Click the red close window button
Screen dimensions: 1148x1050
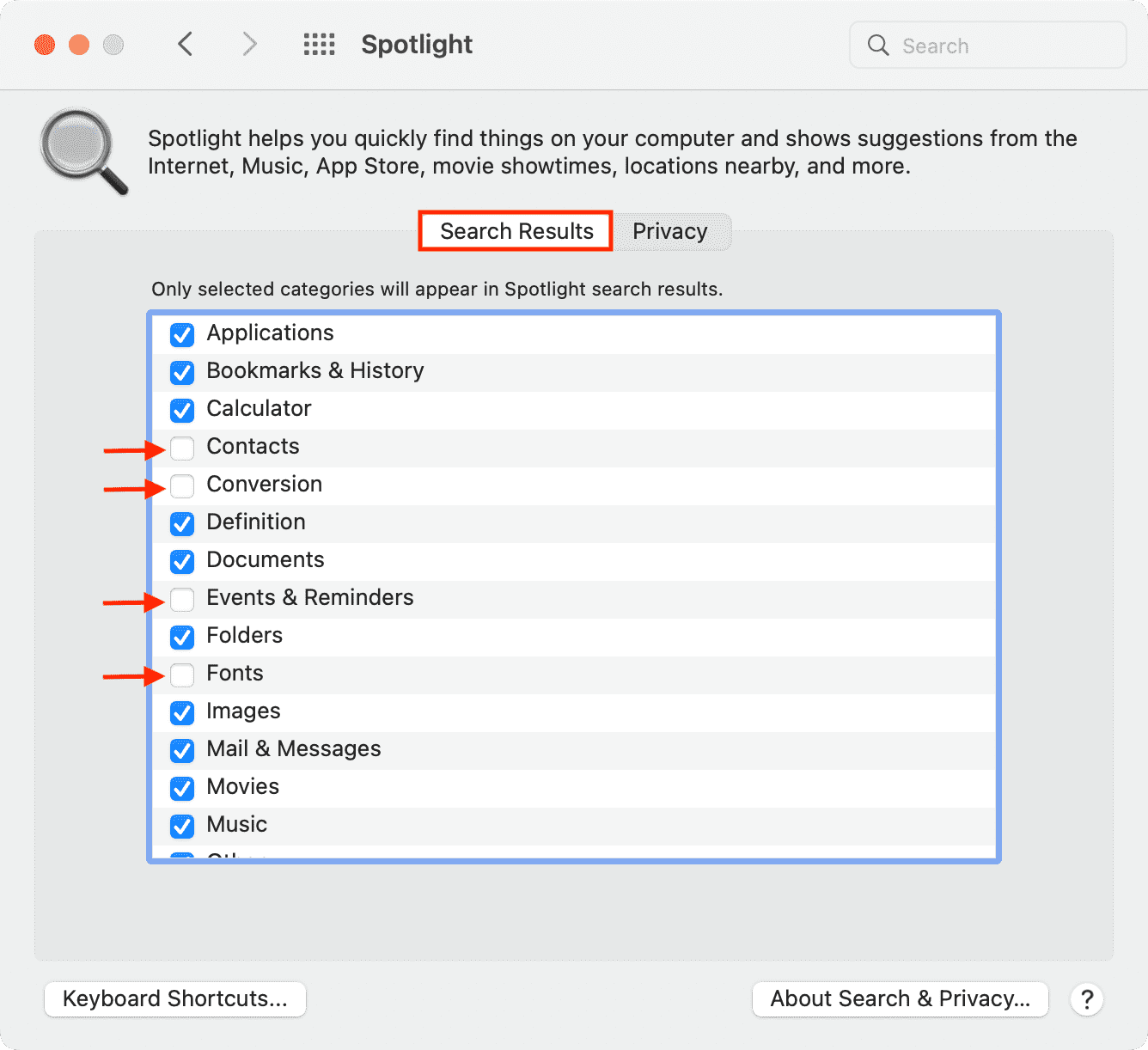pos(45,45)
